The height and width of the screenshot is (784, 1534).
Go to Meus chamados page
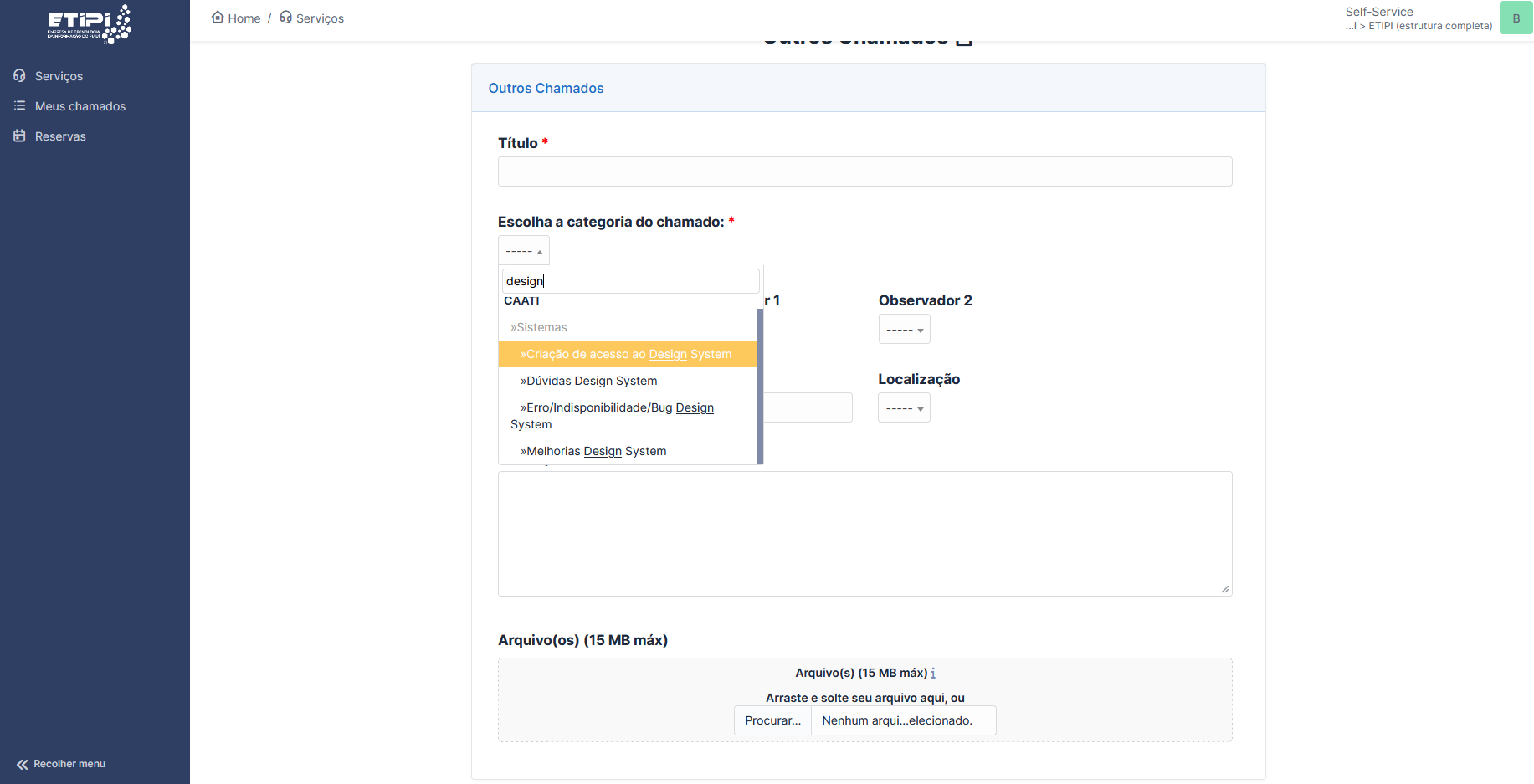[80, 106]
